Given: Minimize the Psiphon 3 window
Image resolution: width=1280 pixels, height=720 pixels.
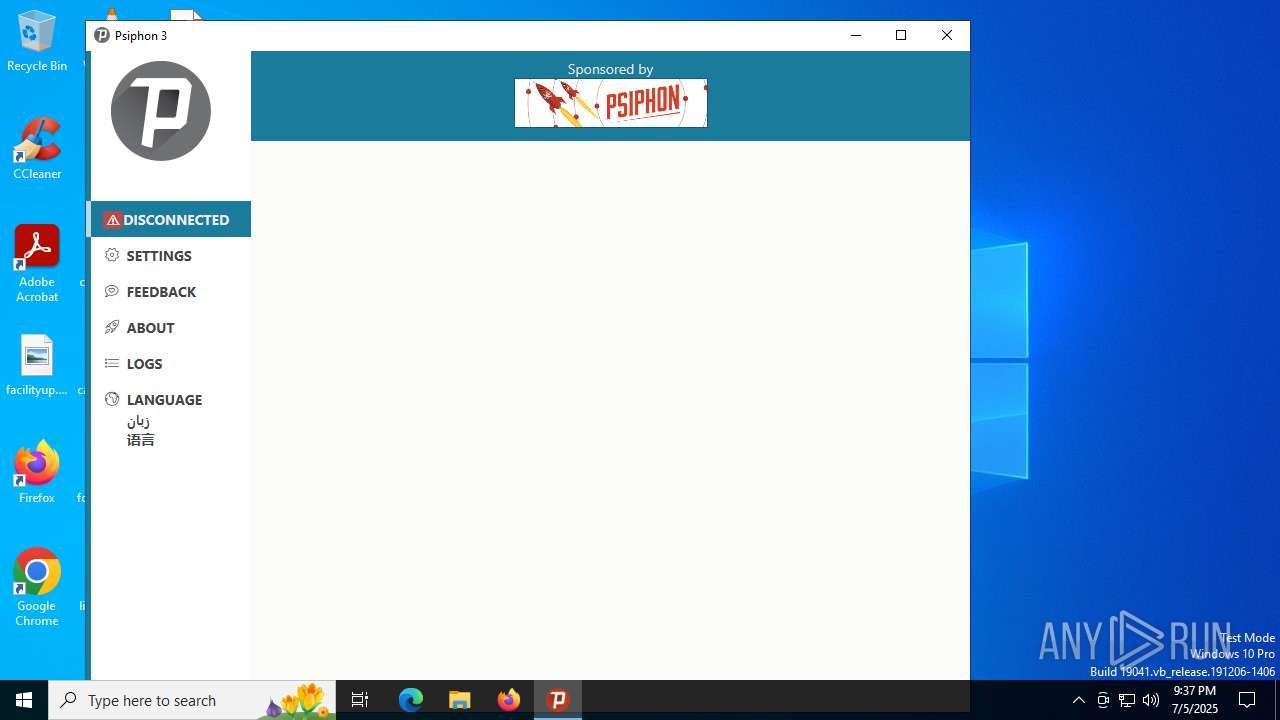Looking at the screenshot, I should pos(856,35).
